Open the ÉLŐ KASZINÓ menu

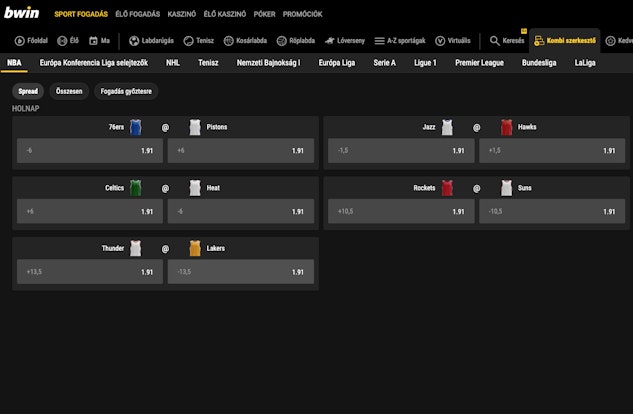[x=225, y=14]
